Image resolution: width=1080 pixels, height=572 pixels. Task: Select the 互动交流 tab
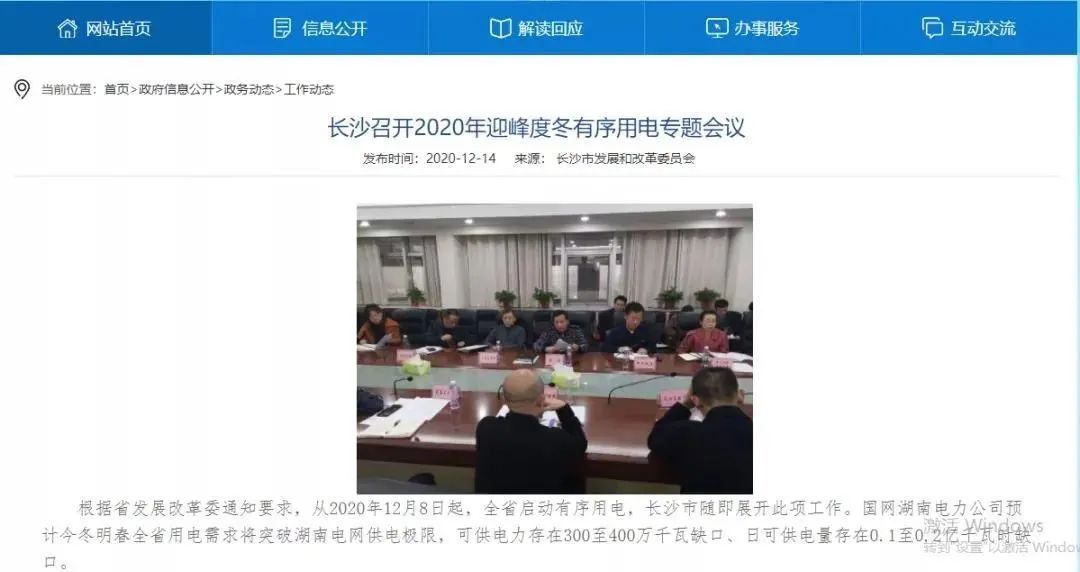pos(970,28)
